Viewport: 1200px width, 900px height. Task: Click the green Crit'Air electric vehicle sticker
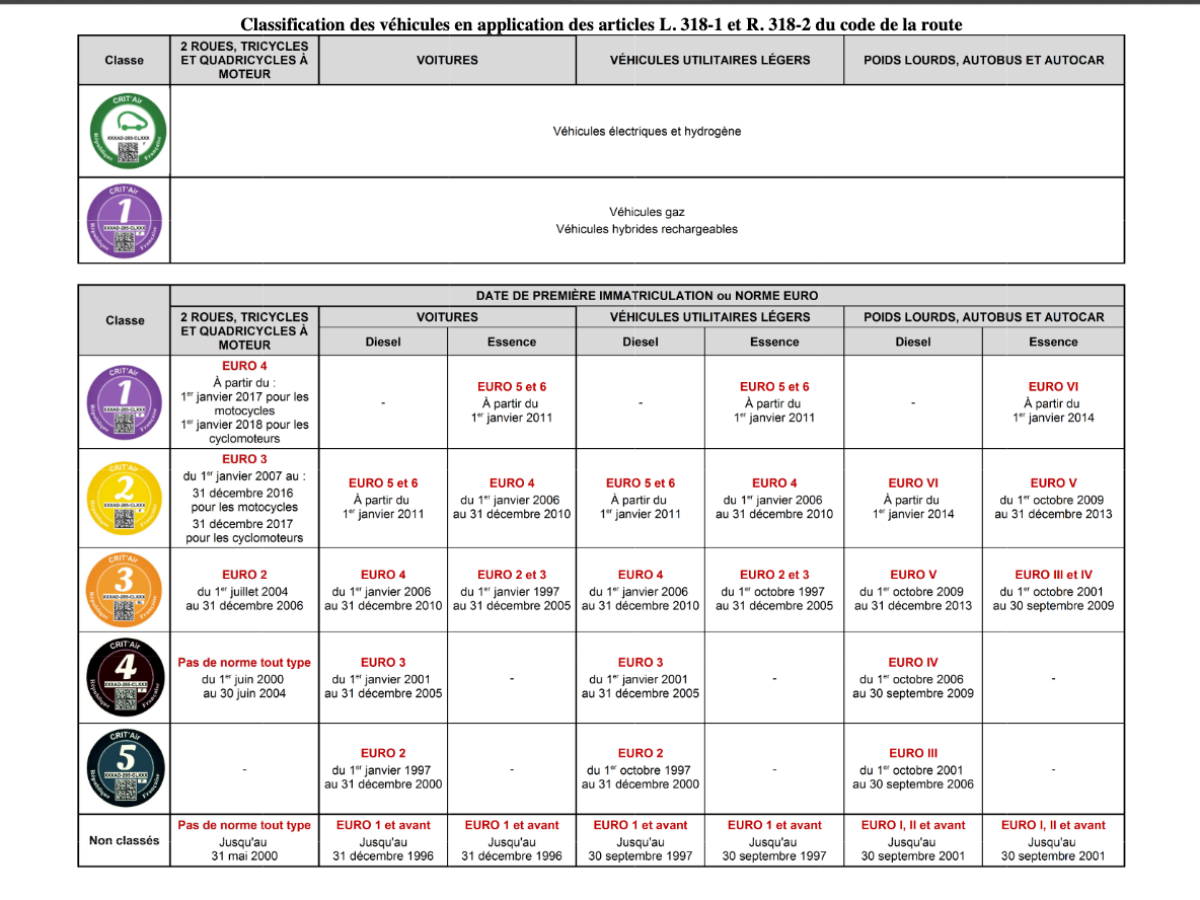pyautogui.click(x=125, y=131)
